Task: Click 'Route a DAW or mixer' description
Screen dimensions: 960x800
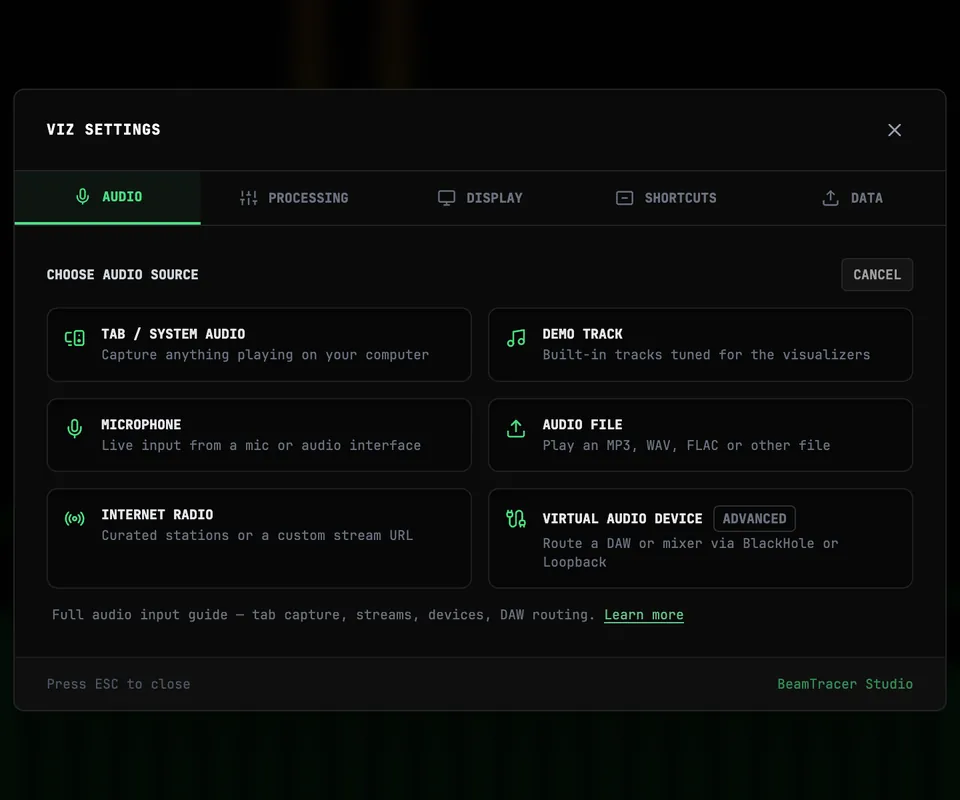Action: pyautogui.click(x=690, y=553)
